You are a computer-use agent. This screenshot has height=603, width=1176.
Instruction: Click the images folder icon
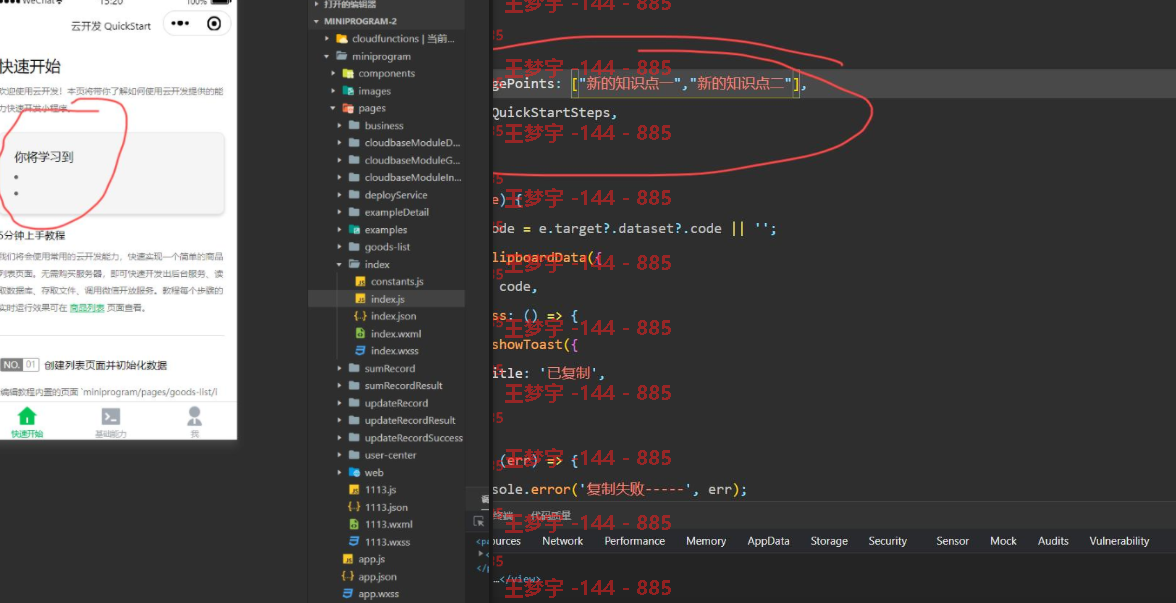click(348, 91)
